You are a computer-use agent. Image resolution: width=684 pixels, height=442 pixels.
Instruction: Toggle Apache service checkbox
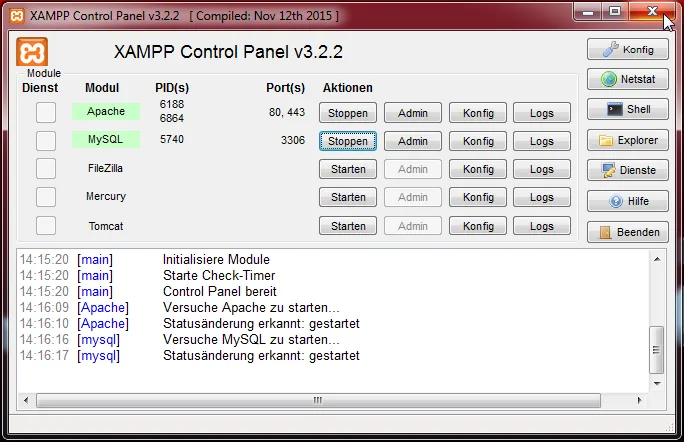point(46,113)
